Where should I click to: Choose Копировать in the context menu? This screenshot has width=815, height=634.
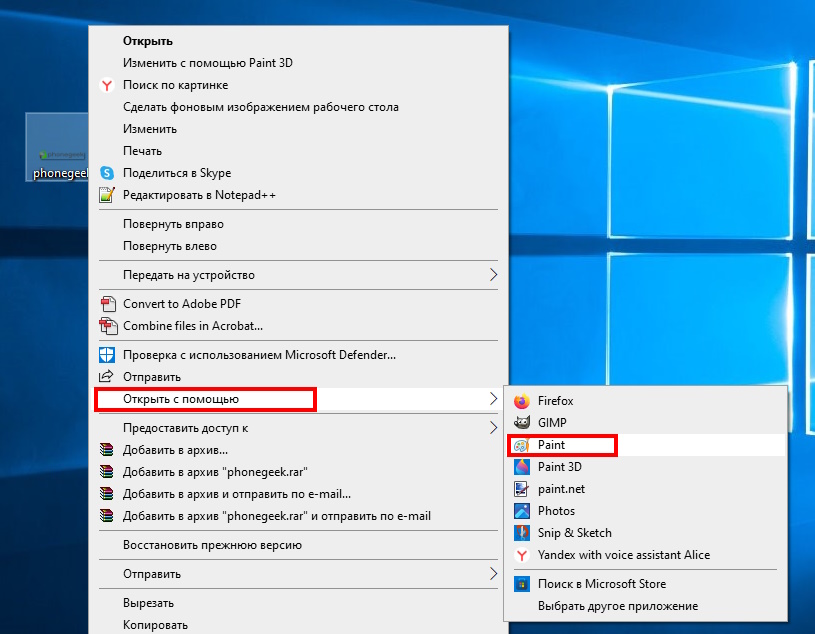[x=155, y=625]
